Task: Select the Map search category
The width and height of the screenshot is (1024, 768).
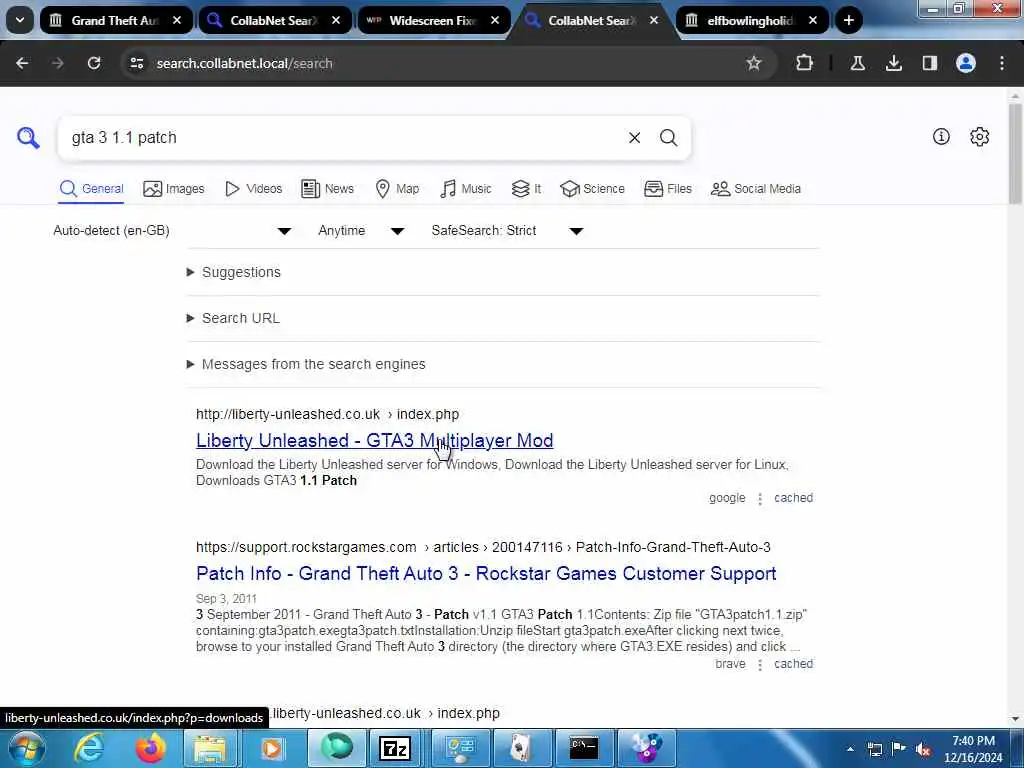Action: pos(397,189)
